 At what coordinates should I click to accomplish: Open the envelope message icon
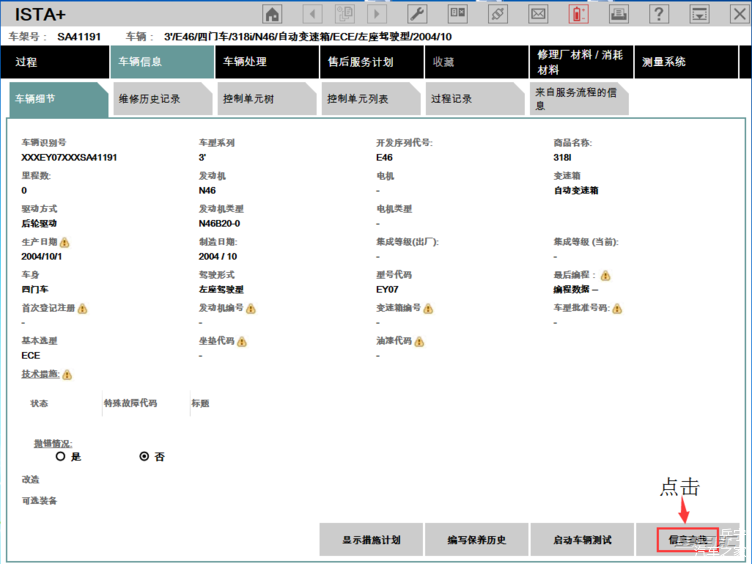tap(538, 14)
